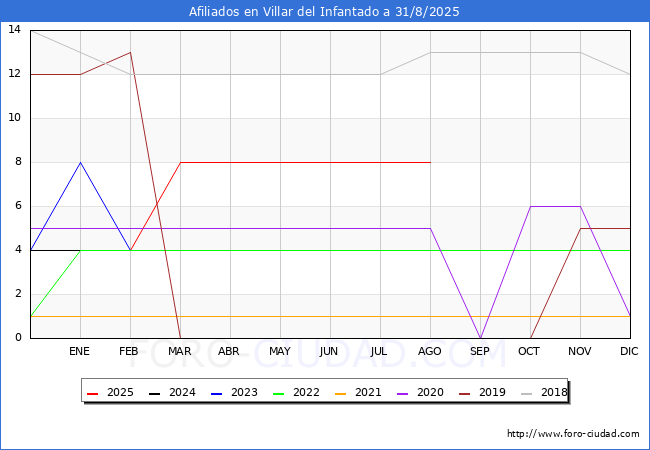
Task: Click the AGO month axis label
Action: (x=429, y=351)
